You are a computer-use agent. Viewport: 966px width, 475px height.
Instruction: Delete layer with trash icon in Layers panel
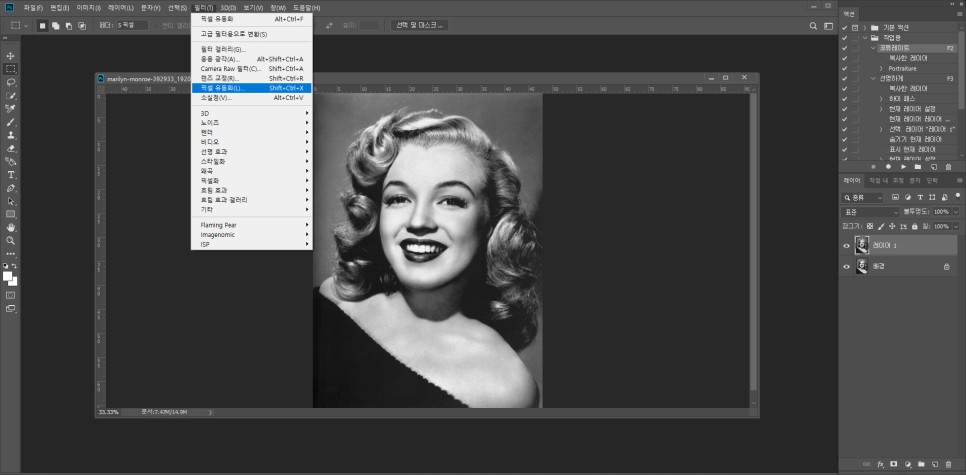[x=948, y=463]
